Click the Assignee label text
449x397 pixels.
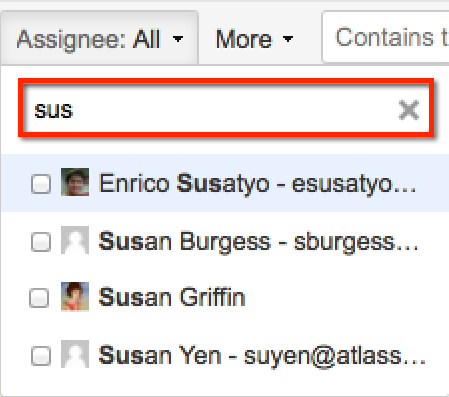pos(71,40)
